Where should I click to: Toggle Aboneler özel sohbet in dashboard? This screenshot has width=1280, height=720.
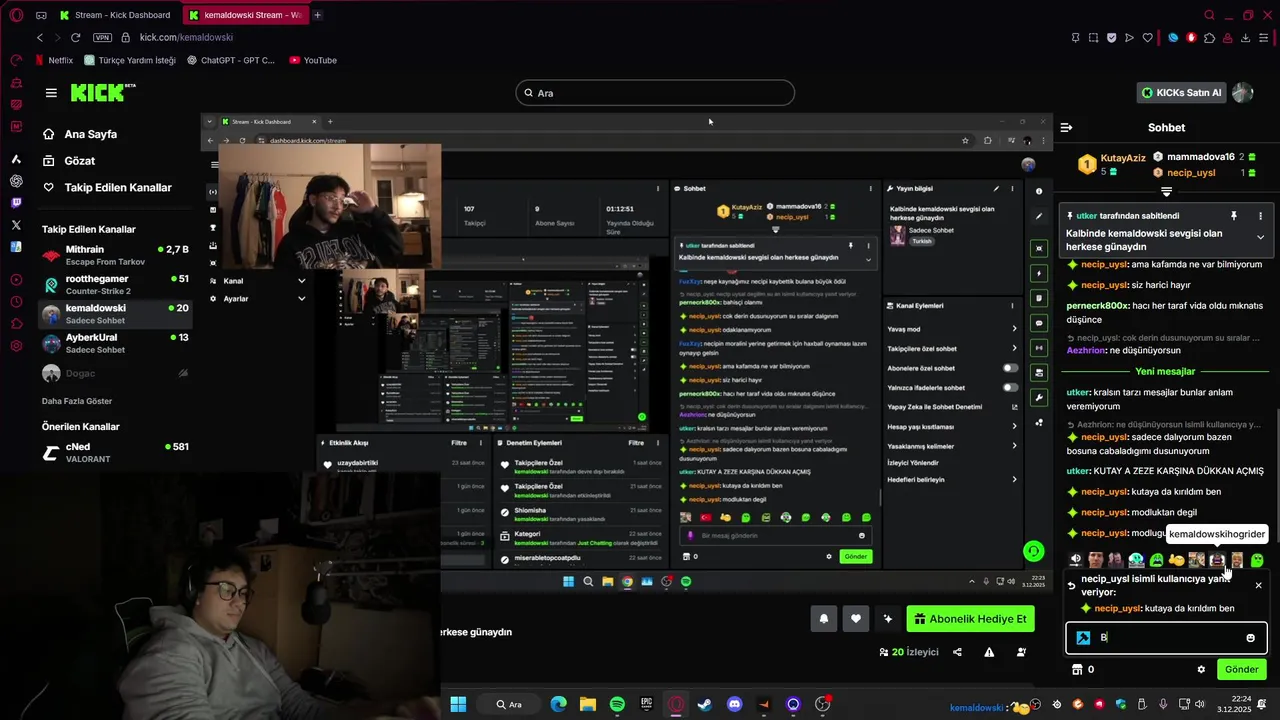tap(1010, 368)
